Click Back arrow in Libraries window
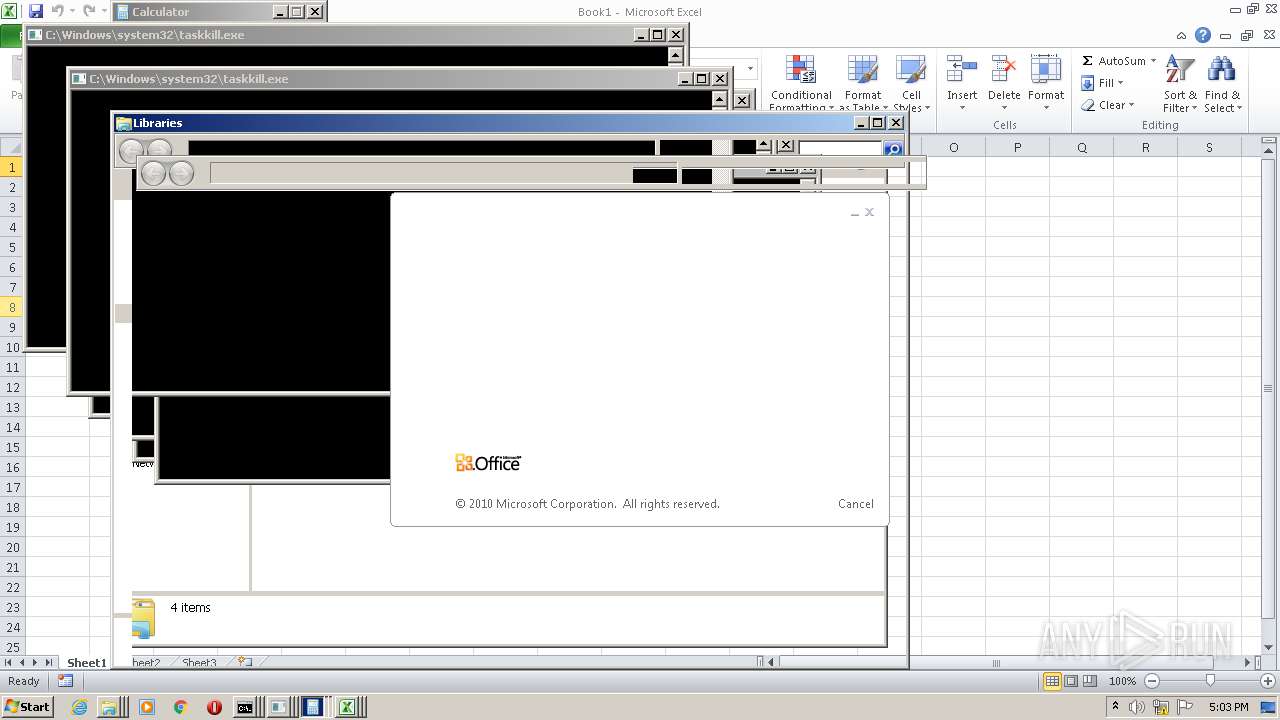The width and height of the screenshot is (1280, 720). 130,152
